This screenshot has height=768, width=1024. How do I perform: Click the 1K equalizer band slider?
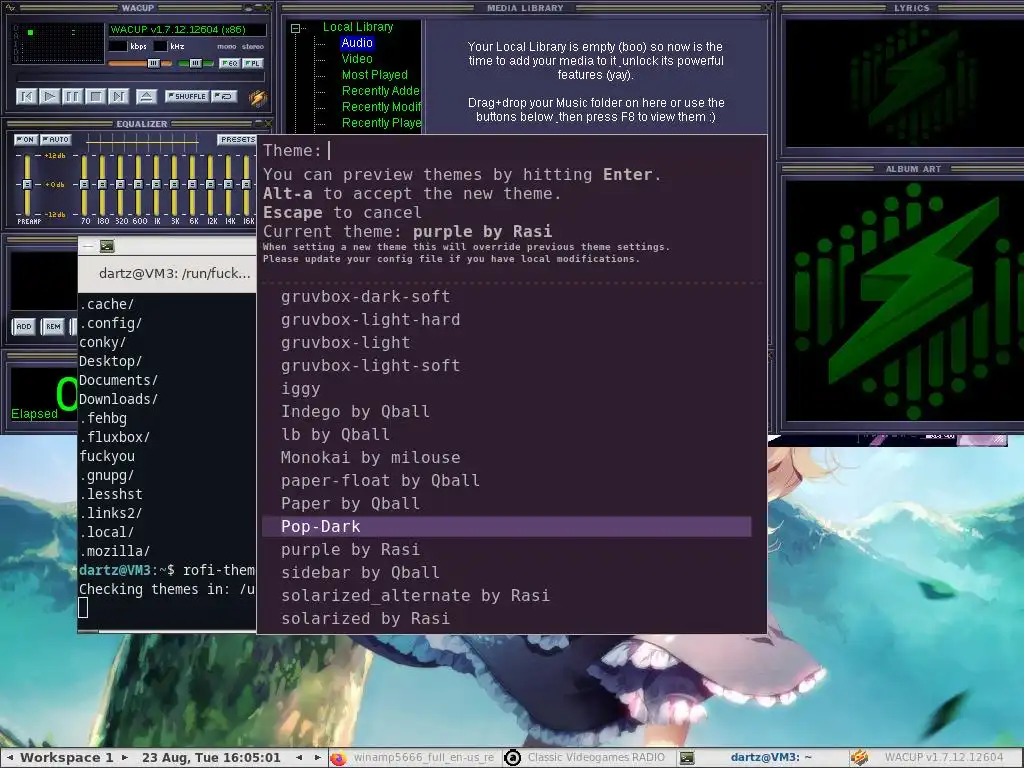[x=156, y=185]
